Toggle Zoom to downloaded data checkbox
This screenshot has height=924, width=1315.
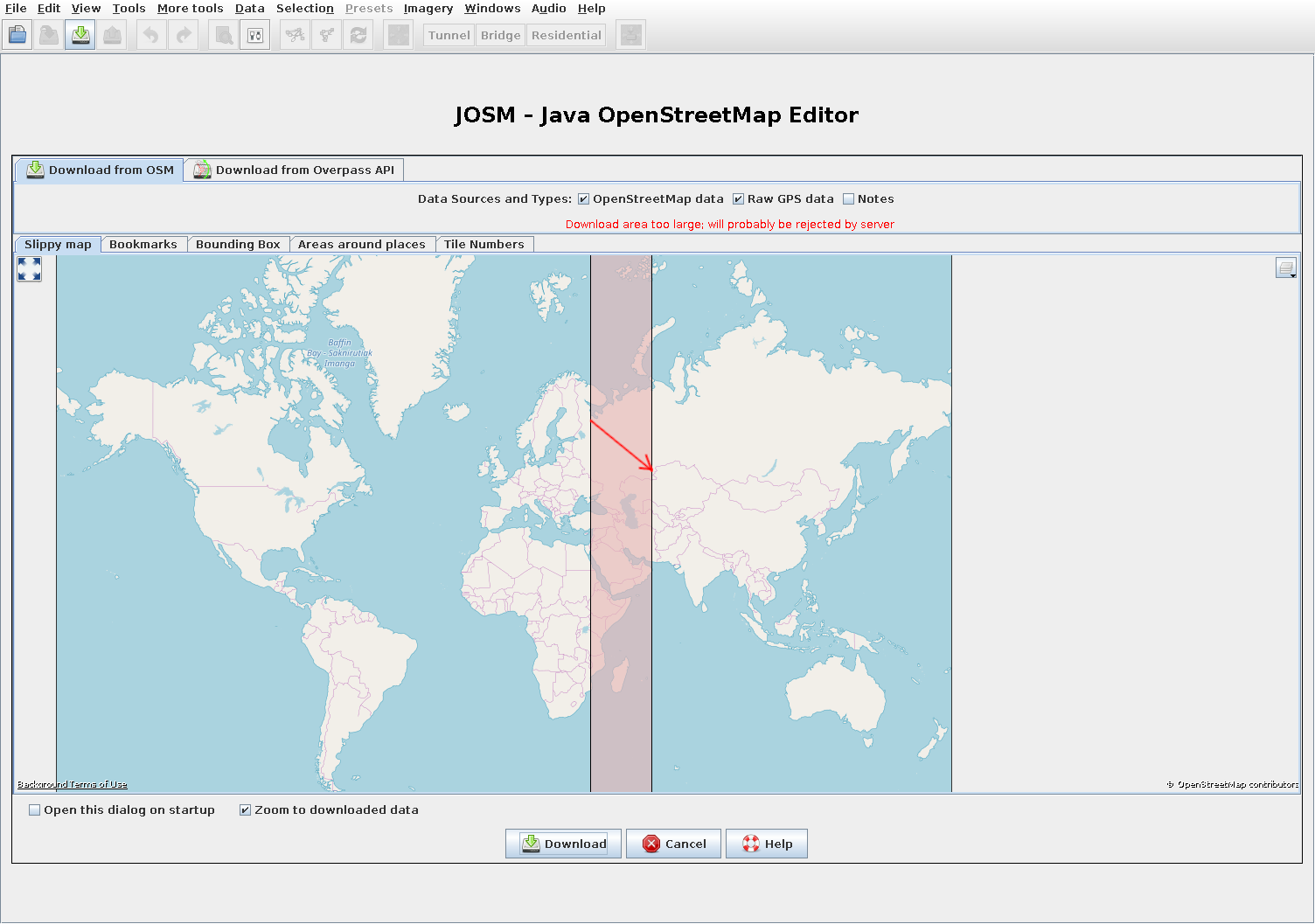pos(246,810)
